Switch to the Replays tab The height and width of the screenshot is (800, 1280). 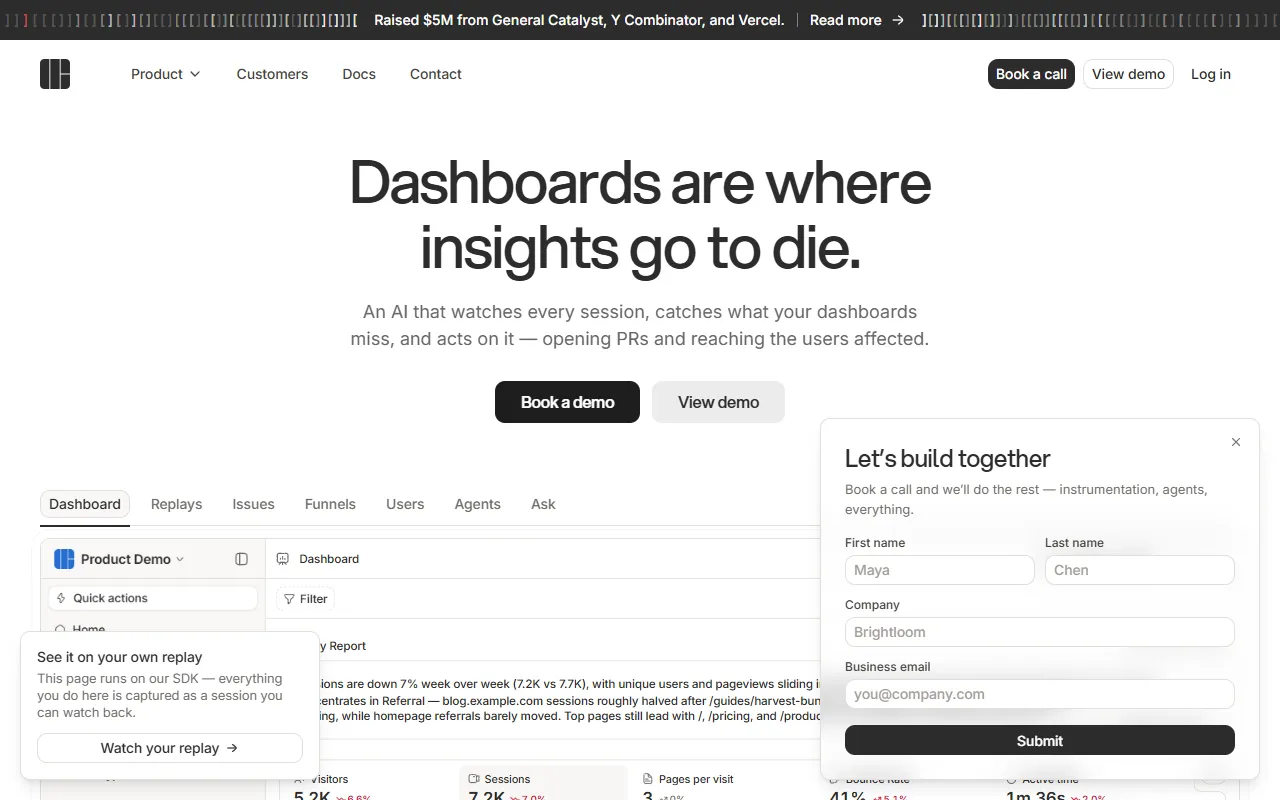[x=177, y=504]
